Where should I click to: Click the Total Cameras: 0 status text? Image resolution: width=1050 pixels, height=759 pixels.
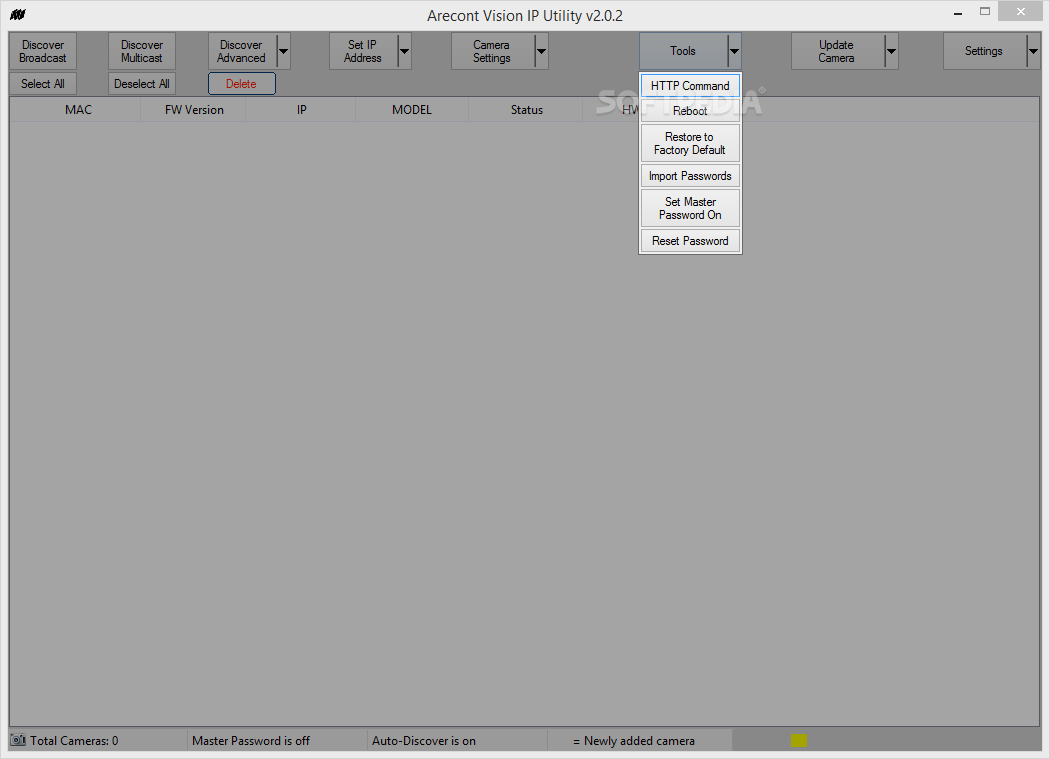tap(74, 741)
